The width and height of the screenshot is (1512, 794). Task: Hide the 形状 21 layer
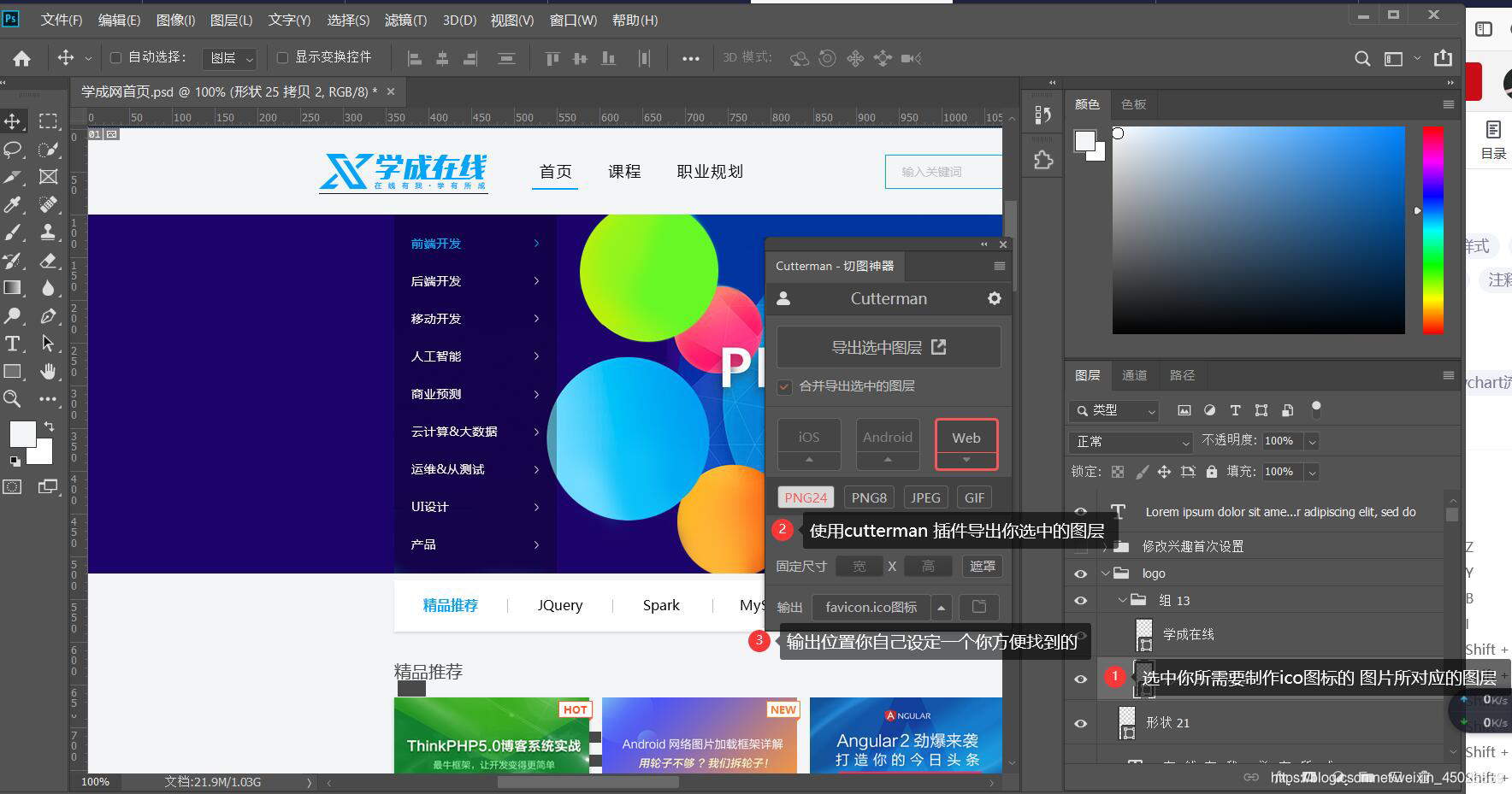(1081, 723)
